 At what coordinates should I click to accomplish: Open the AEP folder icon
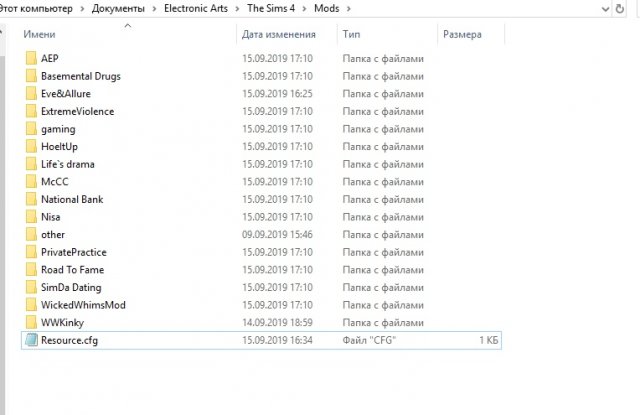[x=31, y=58]
